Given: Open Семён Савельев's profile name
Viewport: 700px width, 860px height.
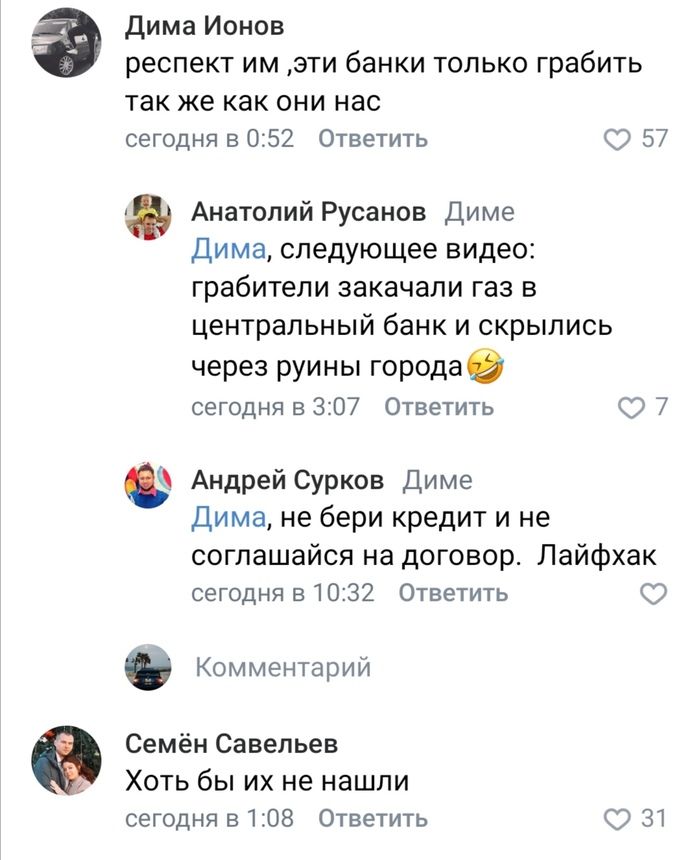Looking at the screenshot, I should pos(232,744).
